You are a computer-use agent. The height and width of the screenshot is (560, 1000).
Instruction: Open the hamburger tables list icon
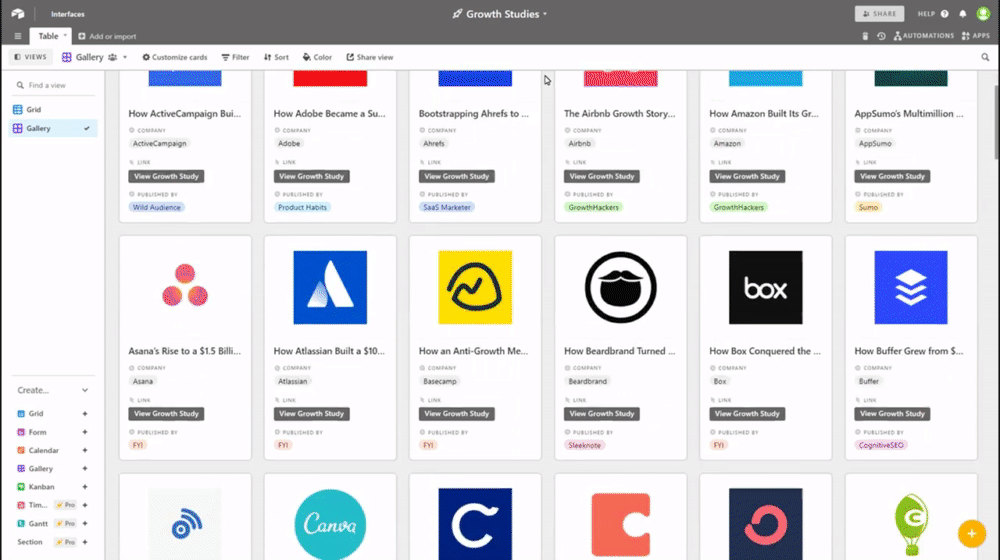pyautogui.click(x=17, y=36)
